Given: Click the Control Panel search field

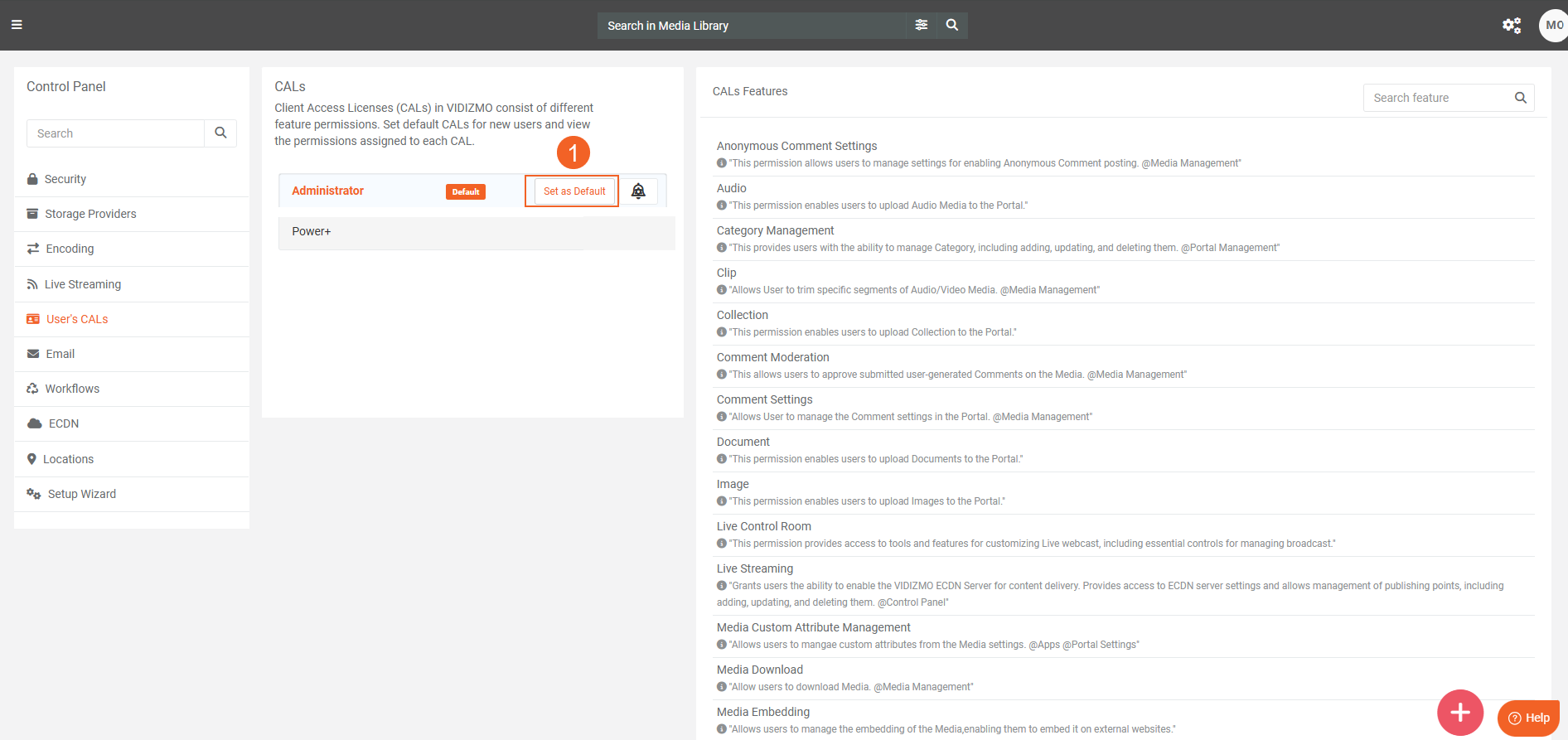Looking at the screenshot, I should tap(116, 133).
